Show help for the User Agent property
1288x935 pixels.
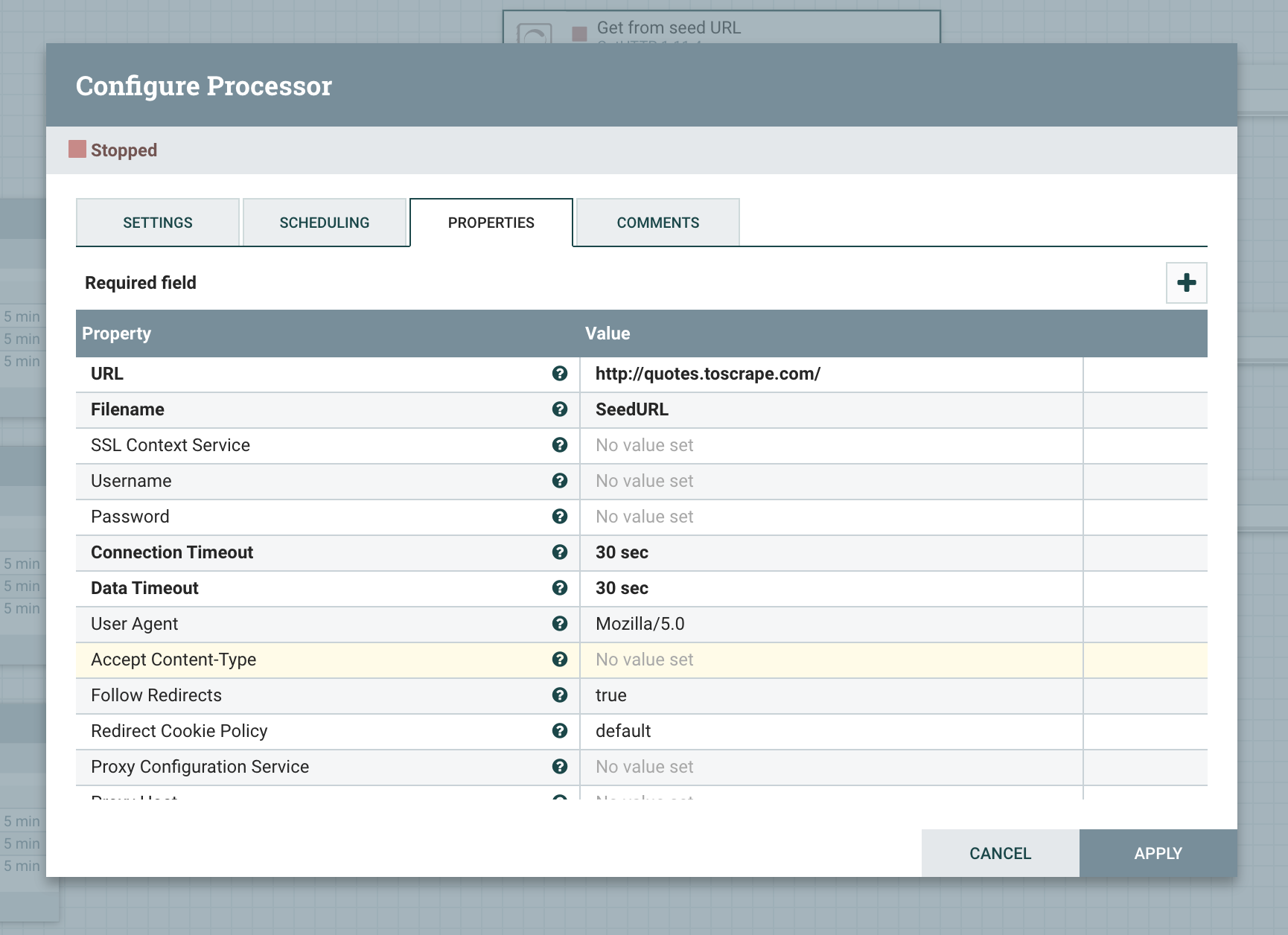point(560,624)
